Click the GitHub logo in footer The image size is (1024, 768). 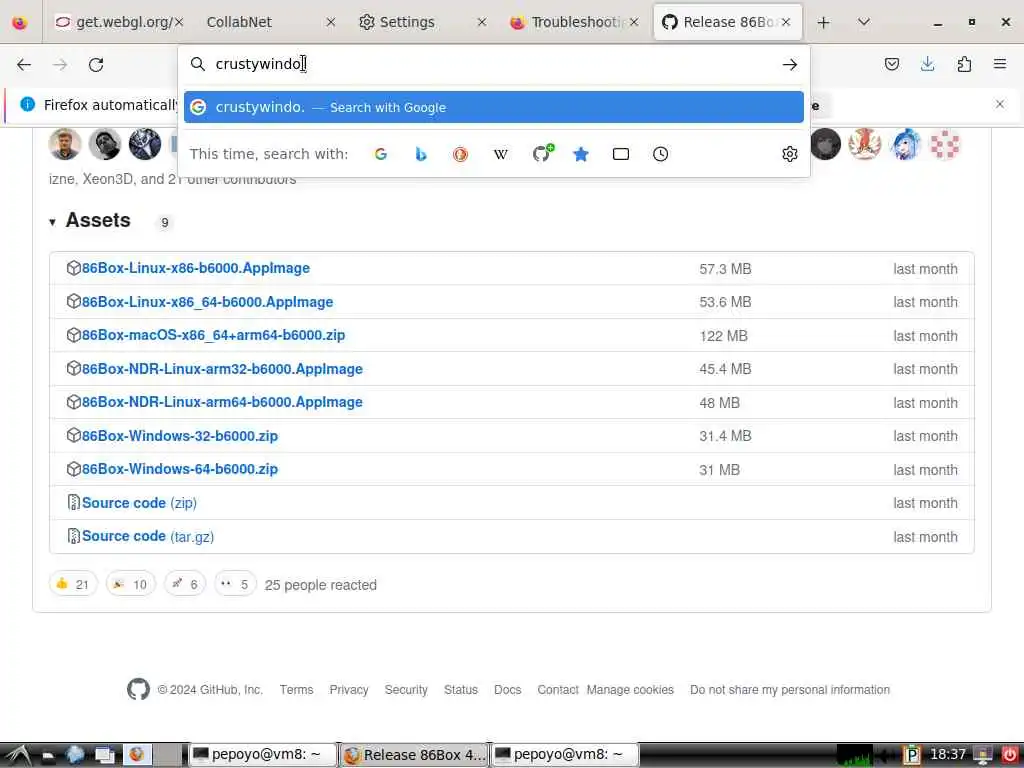(138, 690)
